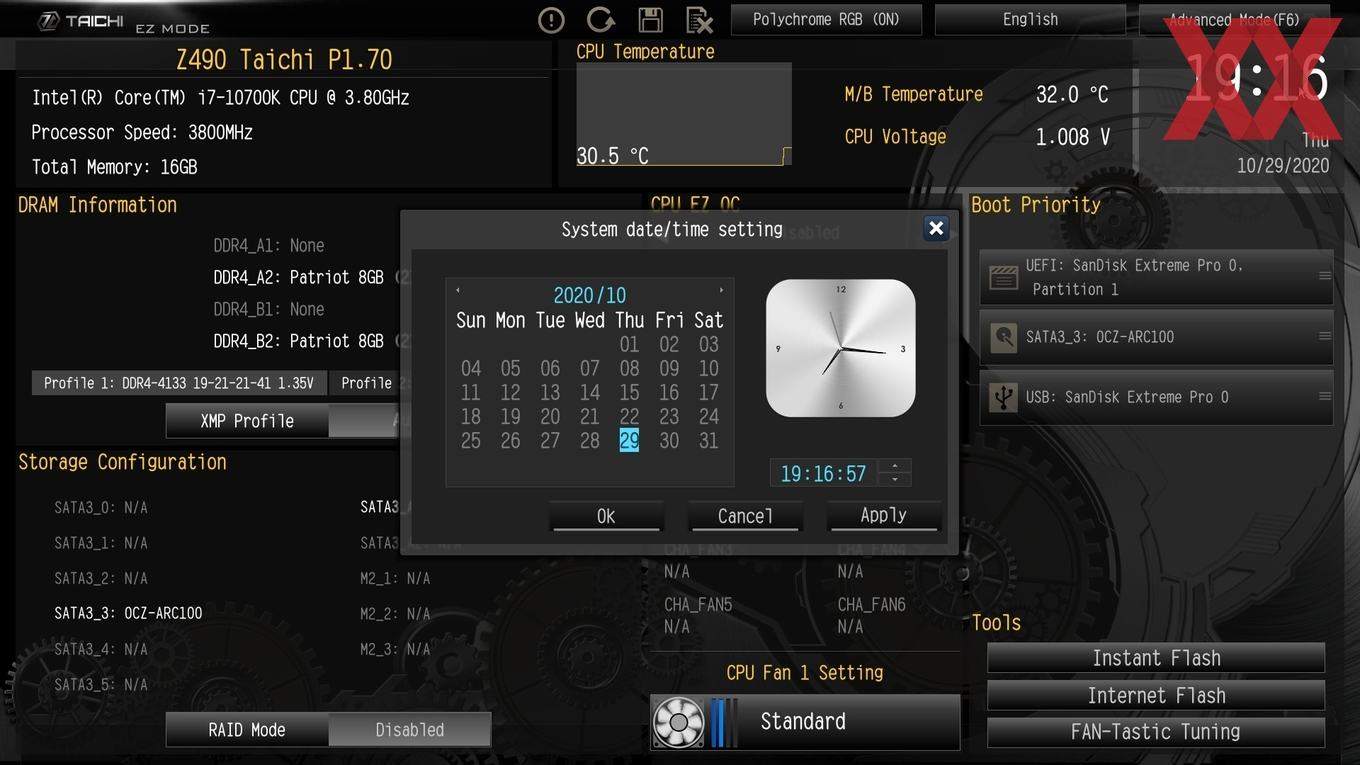Cancel the date/time dialog
This screenshot has width=1360, height=765.
pyautogui.click(x=745, y=516)
